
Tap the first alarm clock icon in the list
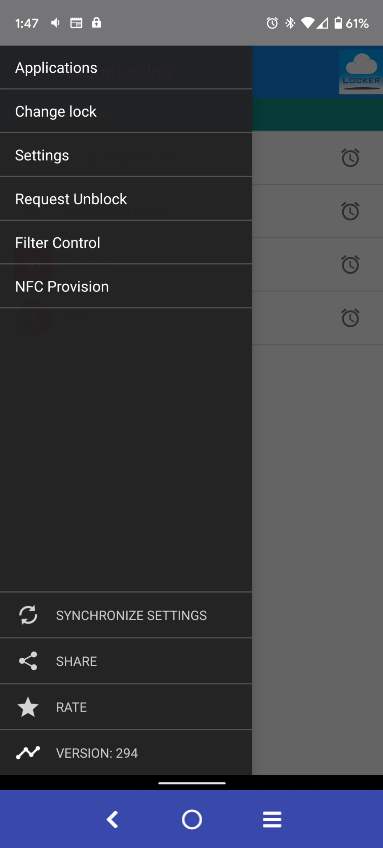pyautogui.click(x=350, y=157)
